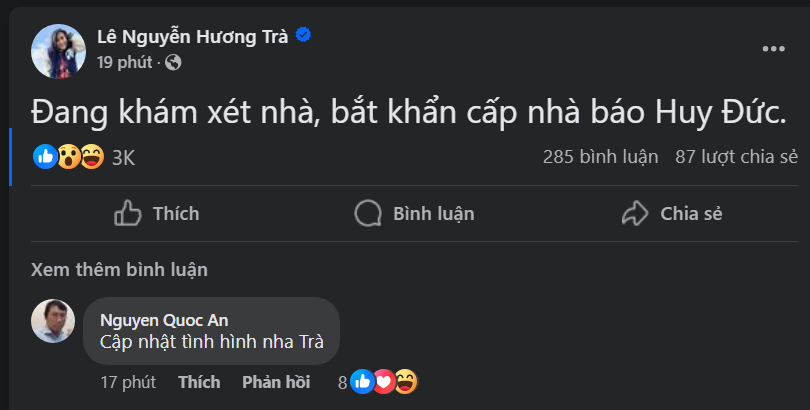The width and height of the screenshot is (810, 410).
Task: Click the Bình luận comment button
Action: 414,213
